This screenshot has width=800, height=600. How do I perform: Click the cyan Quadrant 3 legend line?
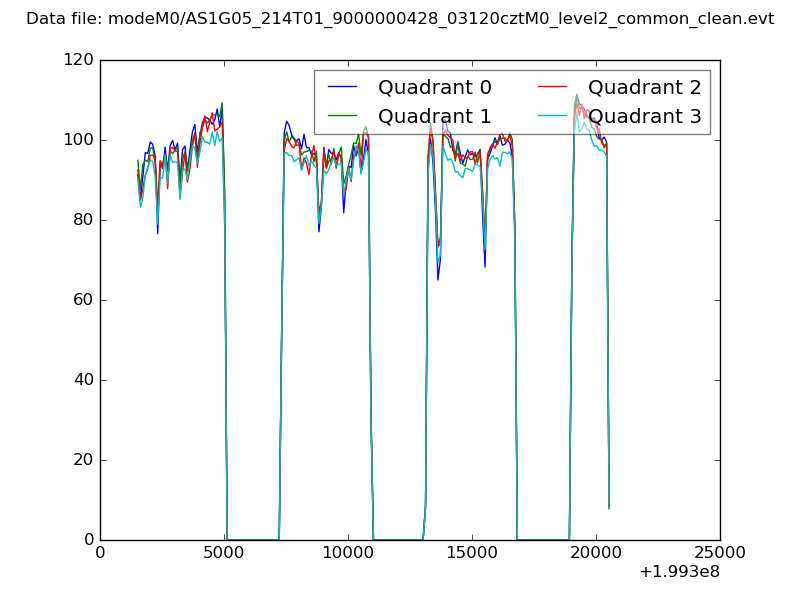click(555, 117)
